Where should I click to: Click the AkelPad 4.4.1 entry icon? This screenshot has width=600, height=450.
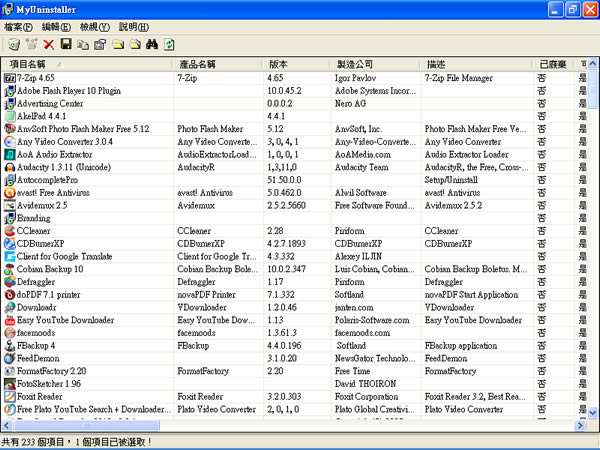[10, 116]
